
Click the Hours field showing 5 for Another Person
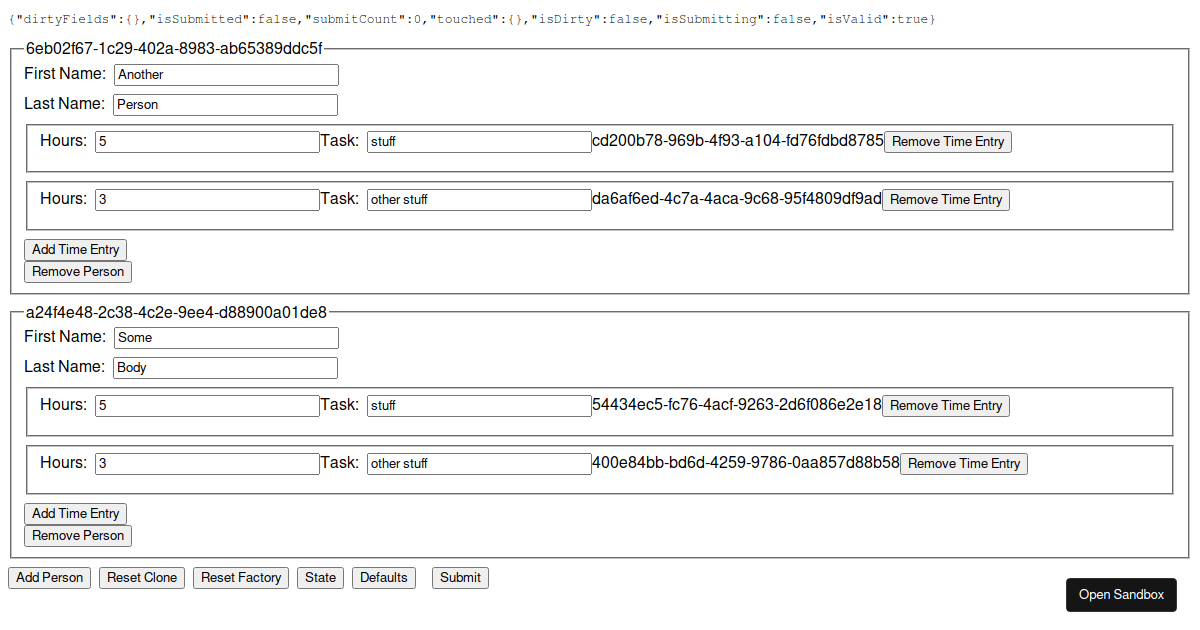(x=206, y=141)
